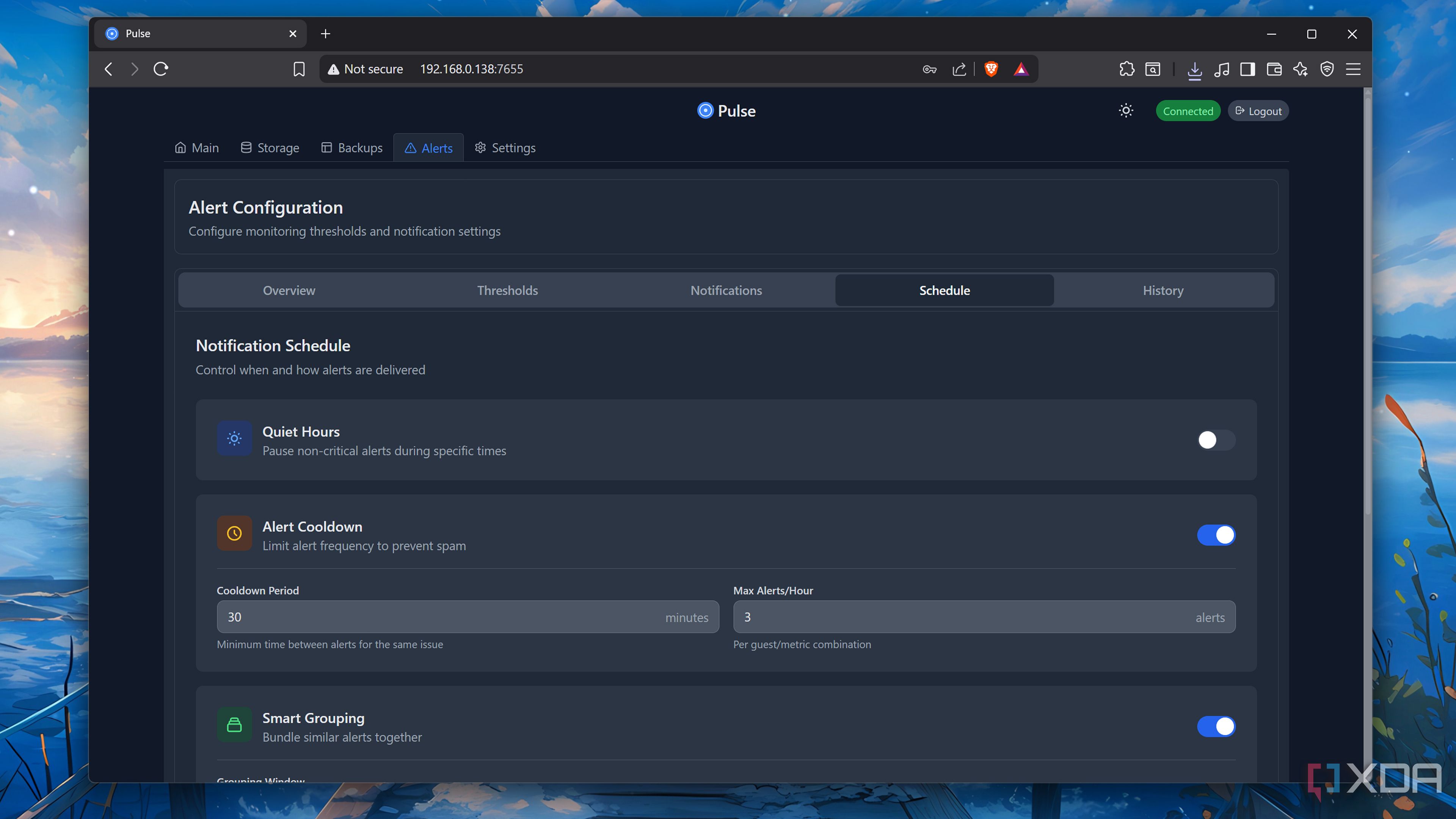
Task: Go to the Main navigation tab
Action: [x=197, y=147]
